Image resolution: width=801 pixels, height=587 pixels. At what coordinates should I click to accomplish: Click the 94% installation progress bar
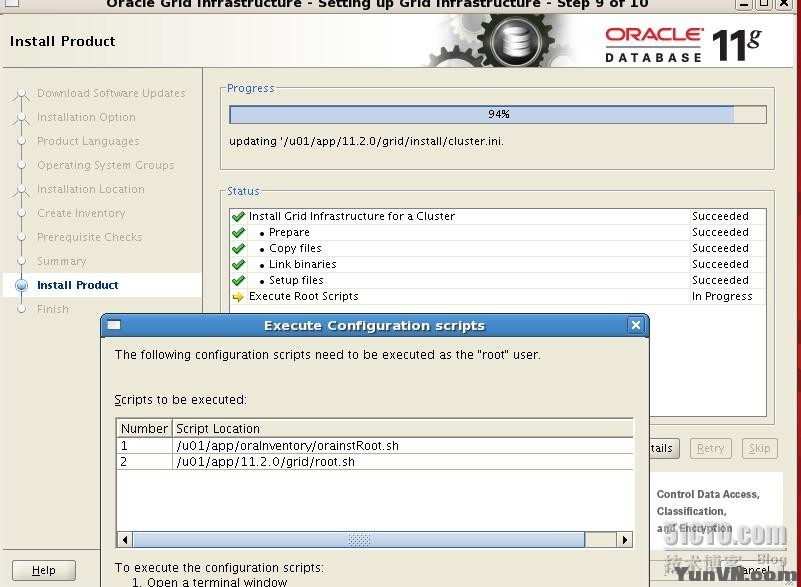pyautogui.click(x=498, y=114)
